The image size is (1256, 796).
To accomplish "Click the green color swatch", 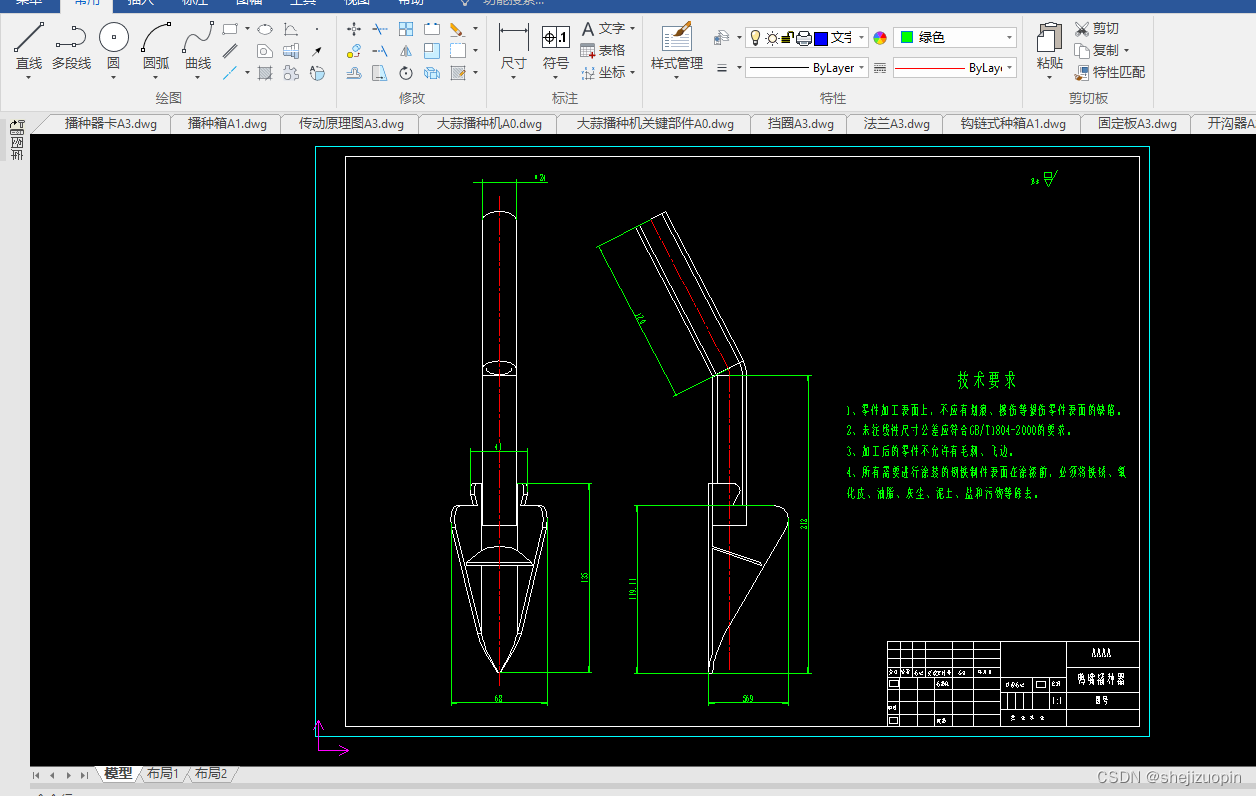I will click(x=906, y=38).
